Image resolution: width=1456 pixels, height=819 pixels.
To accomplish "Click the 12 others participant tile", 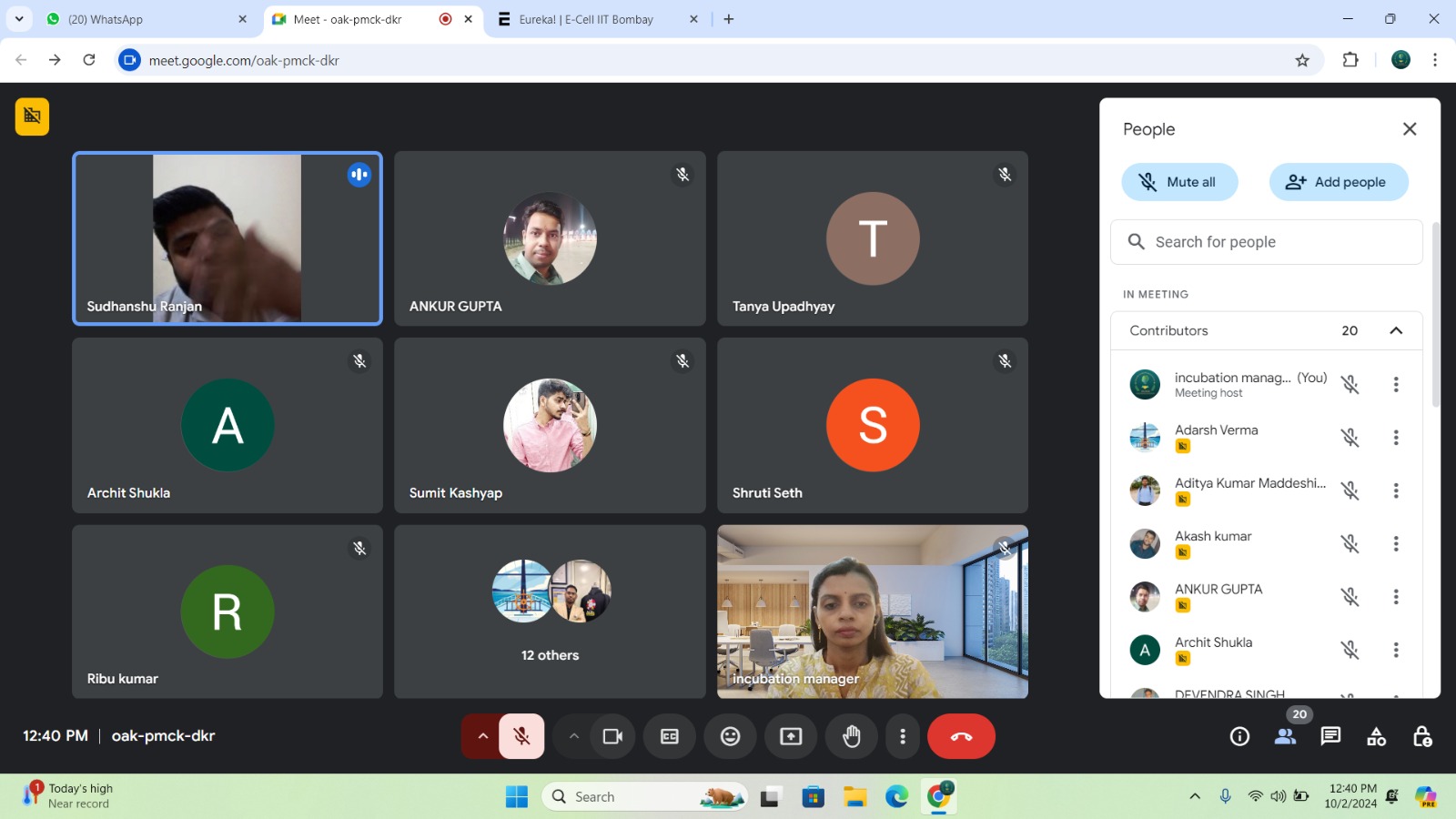I will point(550,612).
